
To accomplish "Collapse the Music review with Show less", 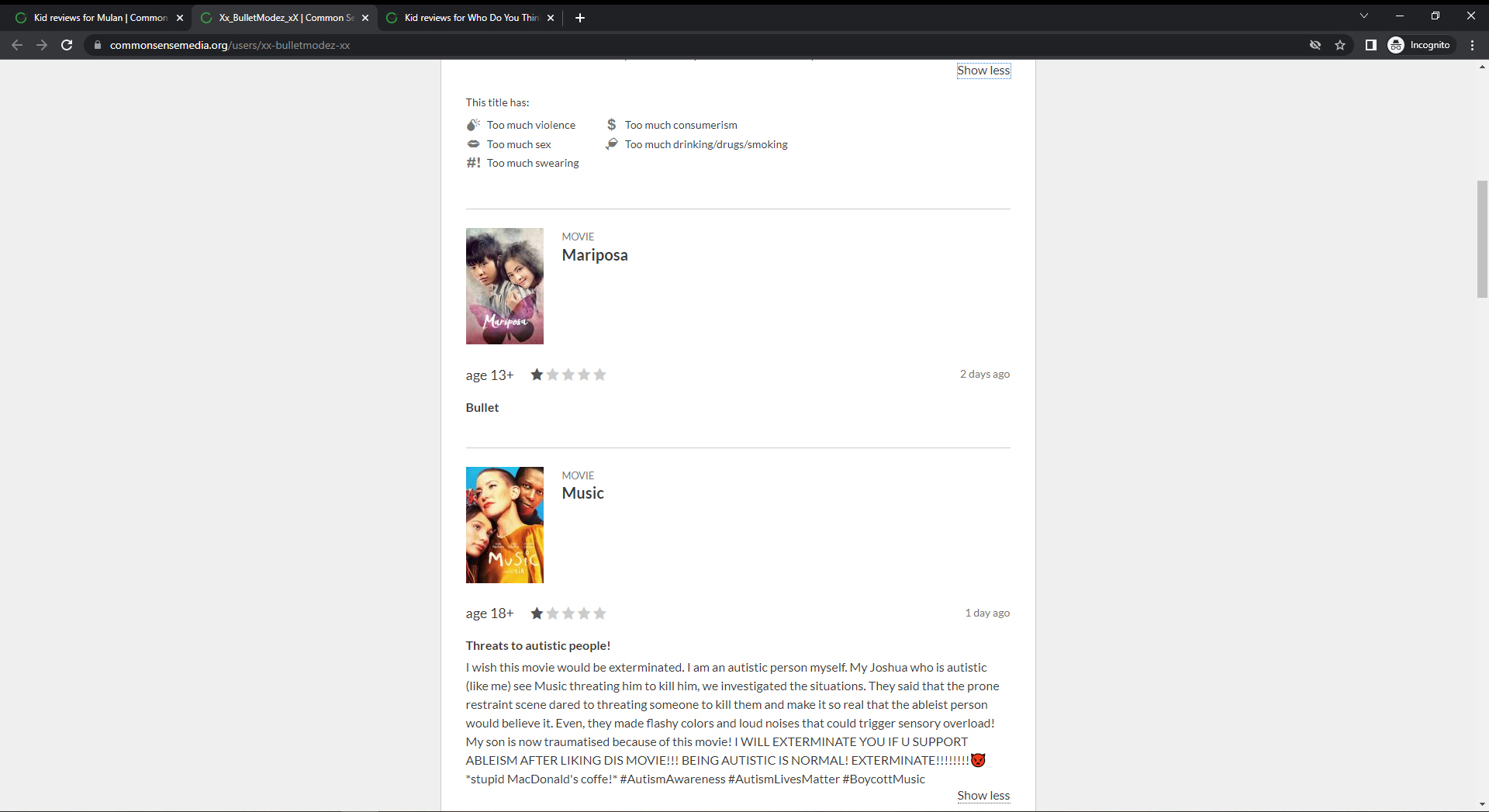I will point(983,795).
